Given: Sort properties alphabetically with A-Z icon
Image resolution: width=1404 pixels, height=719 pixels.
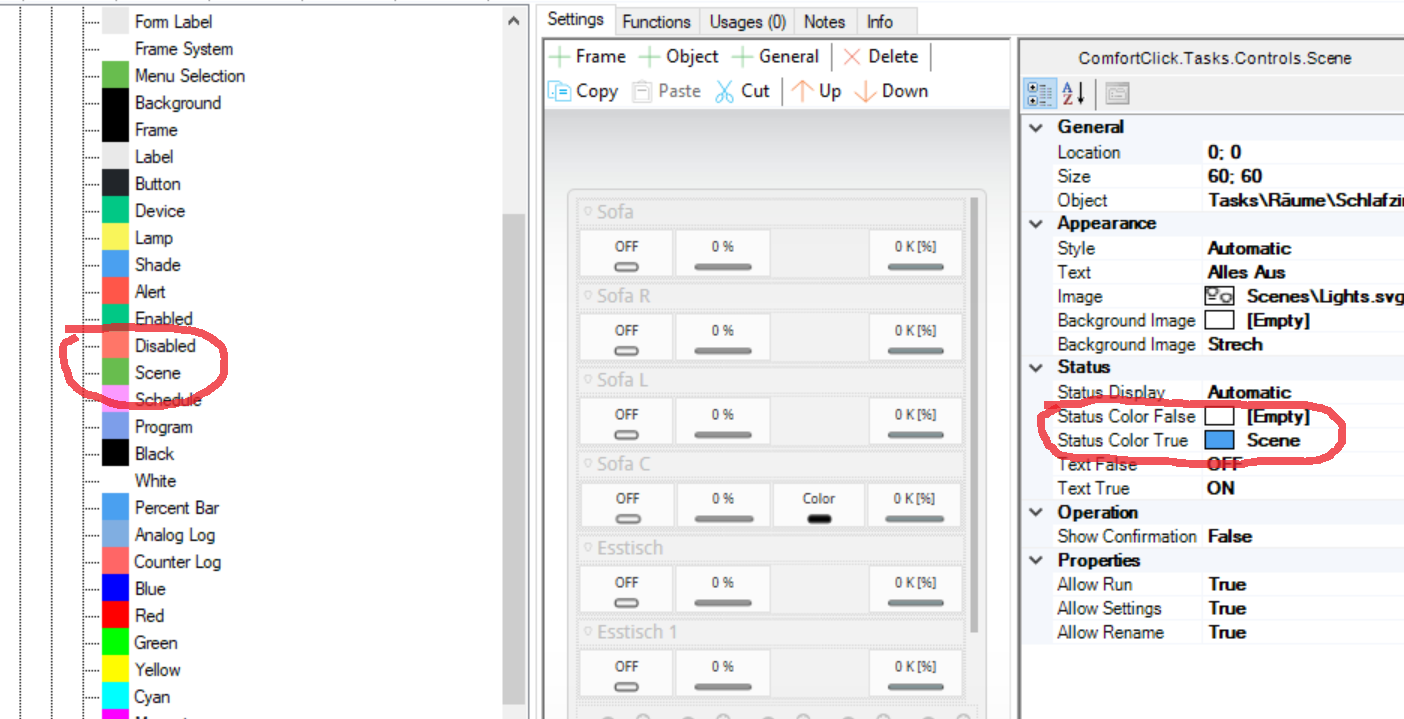Looking at the screenshot, I should tap(1073, 94).
